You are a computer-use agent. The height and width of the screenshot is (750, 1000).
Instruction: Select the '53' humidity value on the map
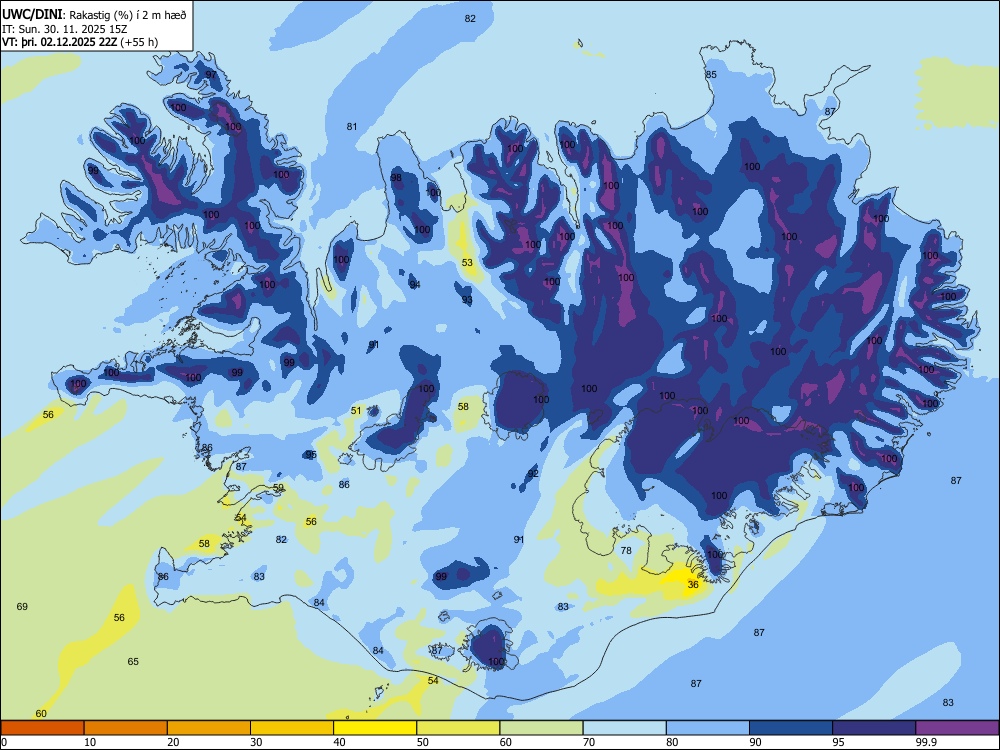tap(467, 263)
